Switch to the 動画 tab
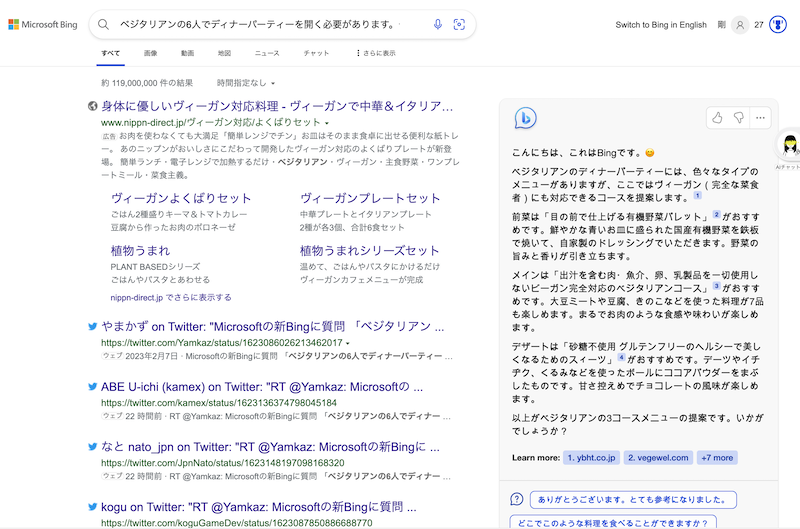The width and height of the screenshot is (800, 529). pyautogui.click(x=187, y=53)
